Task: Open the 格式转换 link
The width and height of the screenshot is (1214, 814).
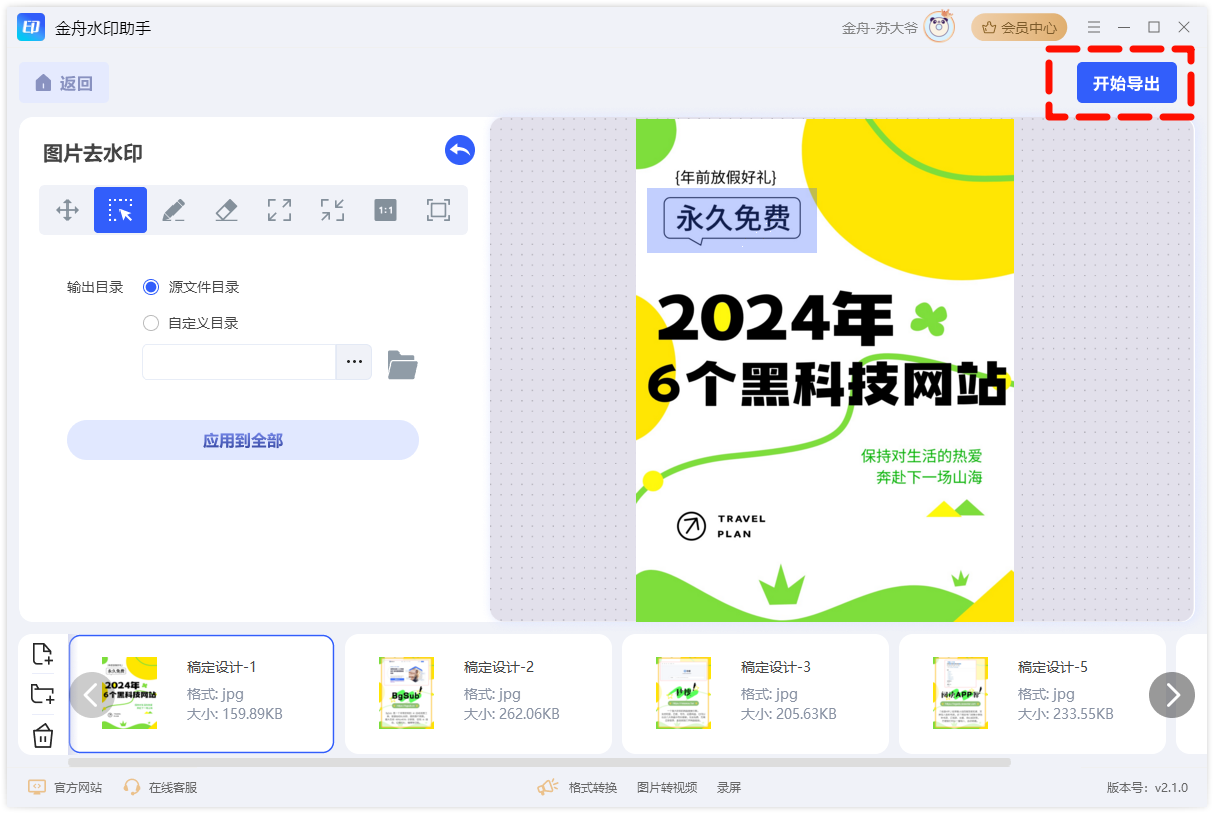Action: [x=593, y=787]
